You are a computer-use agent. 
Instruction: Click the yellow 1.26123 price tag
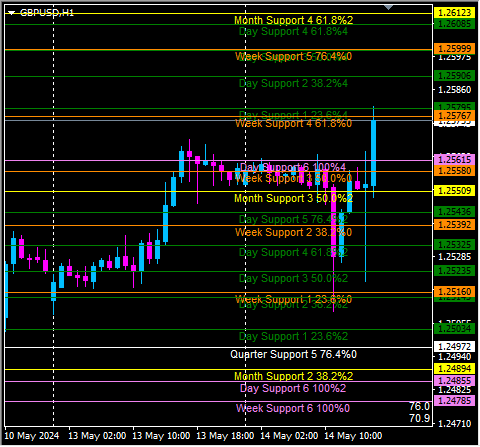[x=455, y=13]
